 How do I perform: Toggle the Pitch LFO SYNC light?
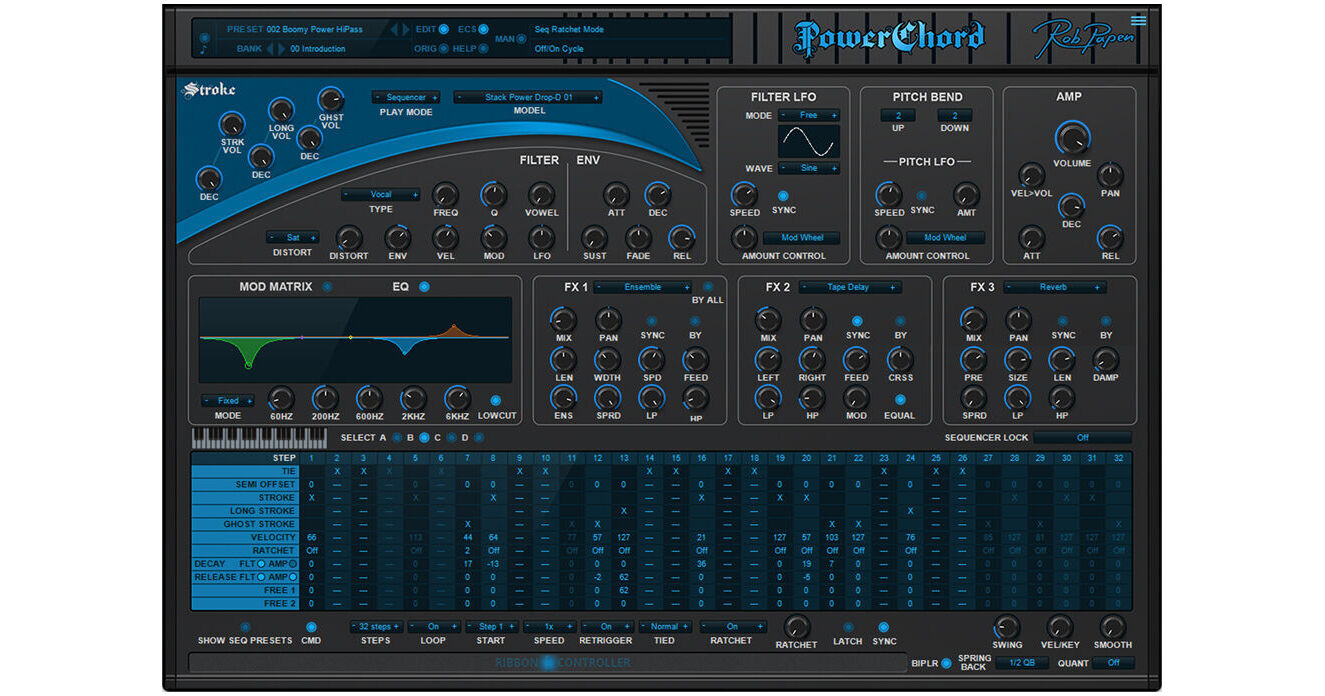coord(922,196)
